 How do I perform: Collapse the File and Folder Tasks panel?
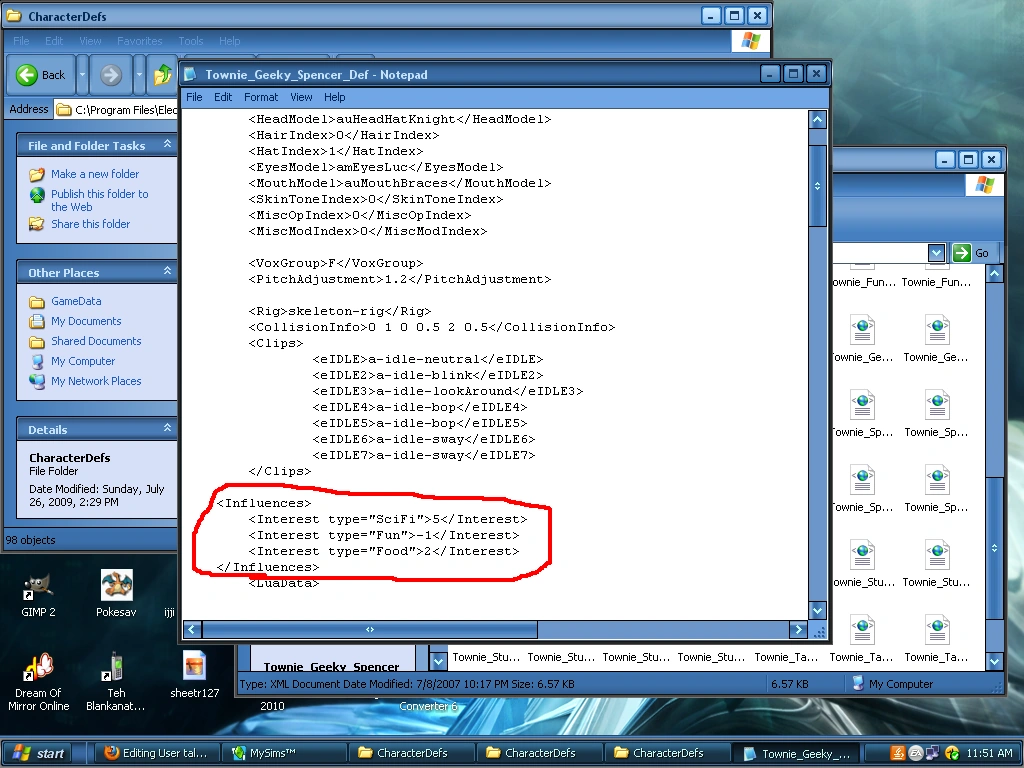(168, 144)
